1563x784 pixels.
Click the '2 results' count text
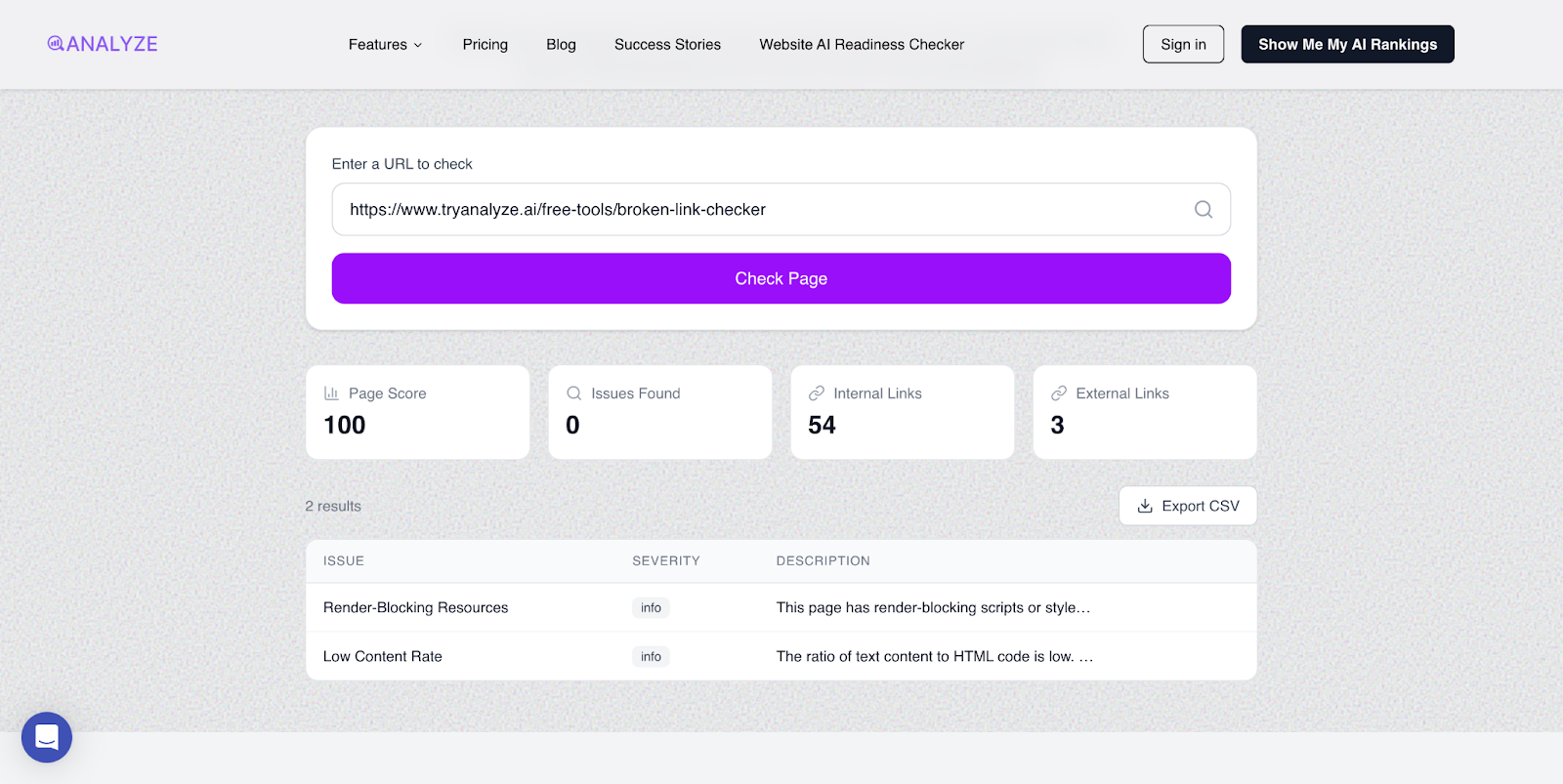pos(333,506)
